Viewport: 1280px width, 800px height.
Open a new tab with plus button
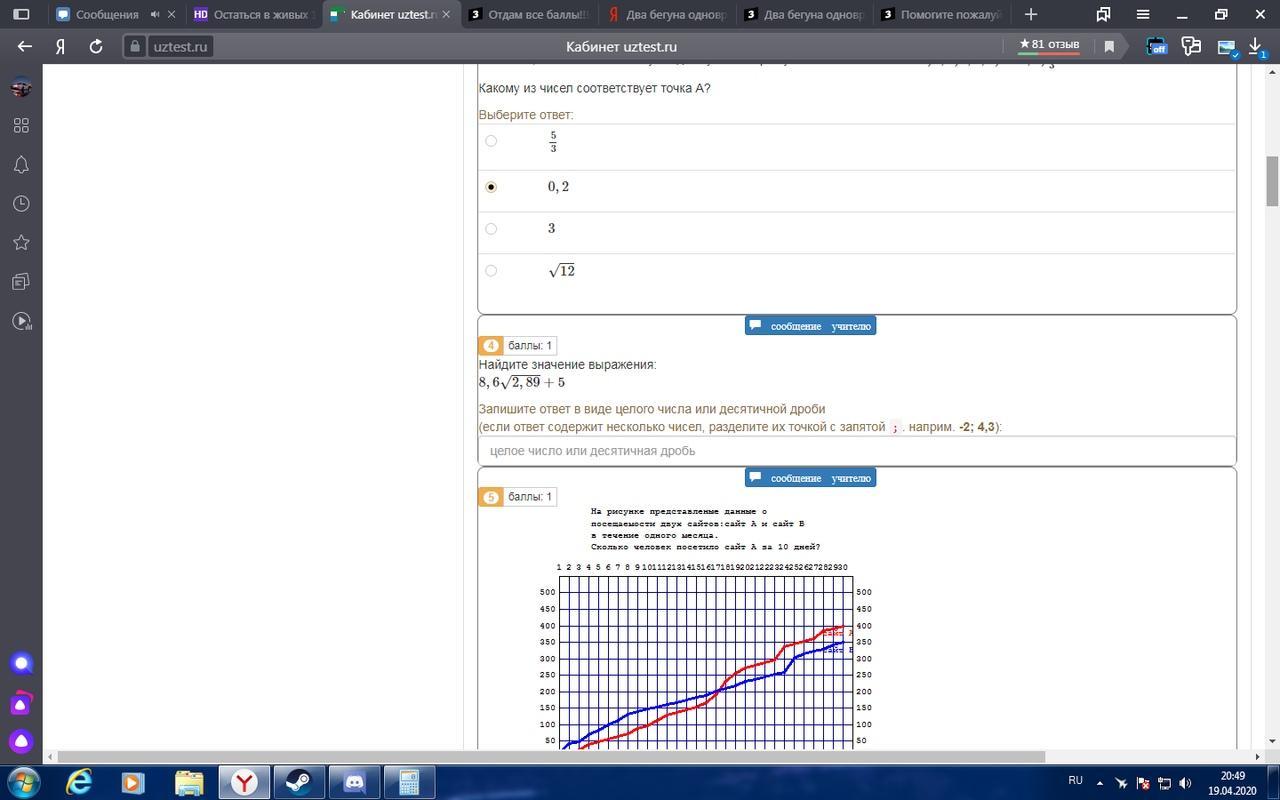pos(1031,14)
